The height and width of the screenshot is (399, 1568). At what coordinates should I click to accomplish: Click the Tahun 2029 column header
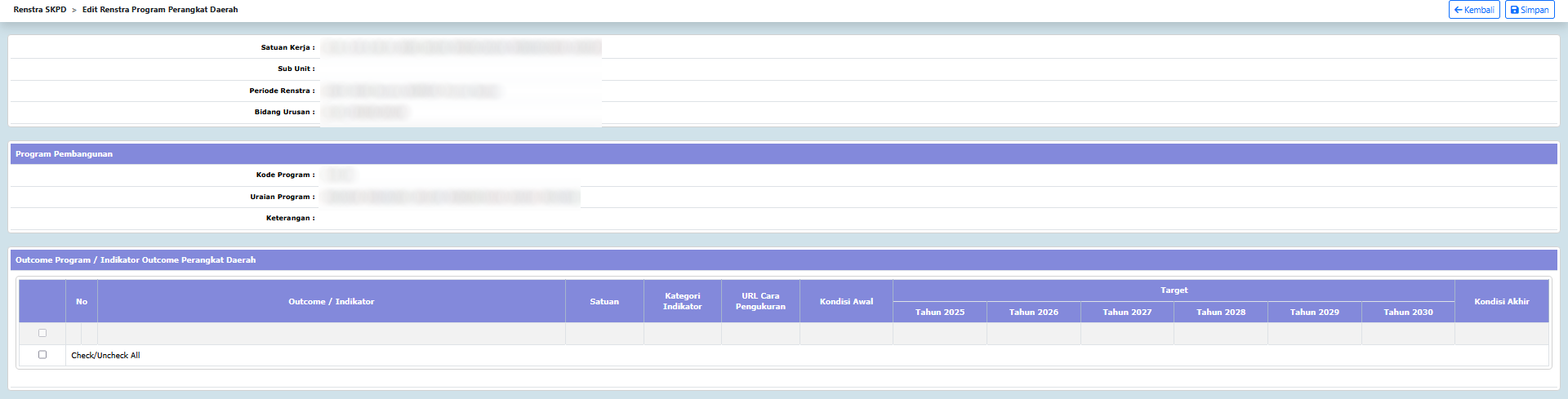pyautogui.click(x=1315, y=312)
